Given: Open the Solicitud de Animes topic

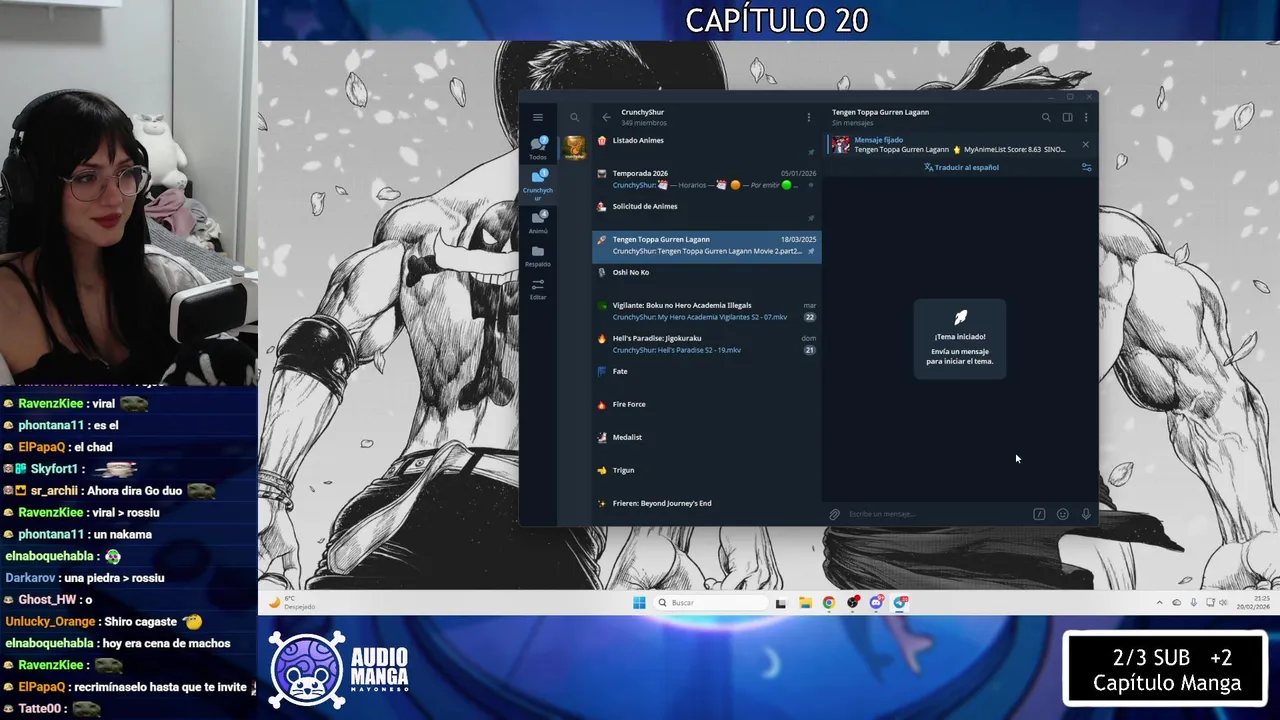Looking at the screenshot, I should click(x=706, y=212).
